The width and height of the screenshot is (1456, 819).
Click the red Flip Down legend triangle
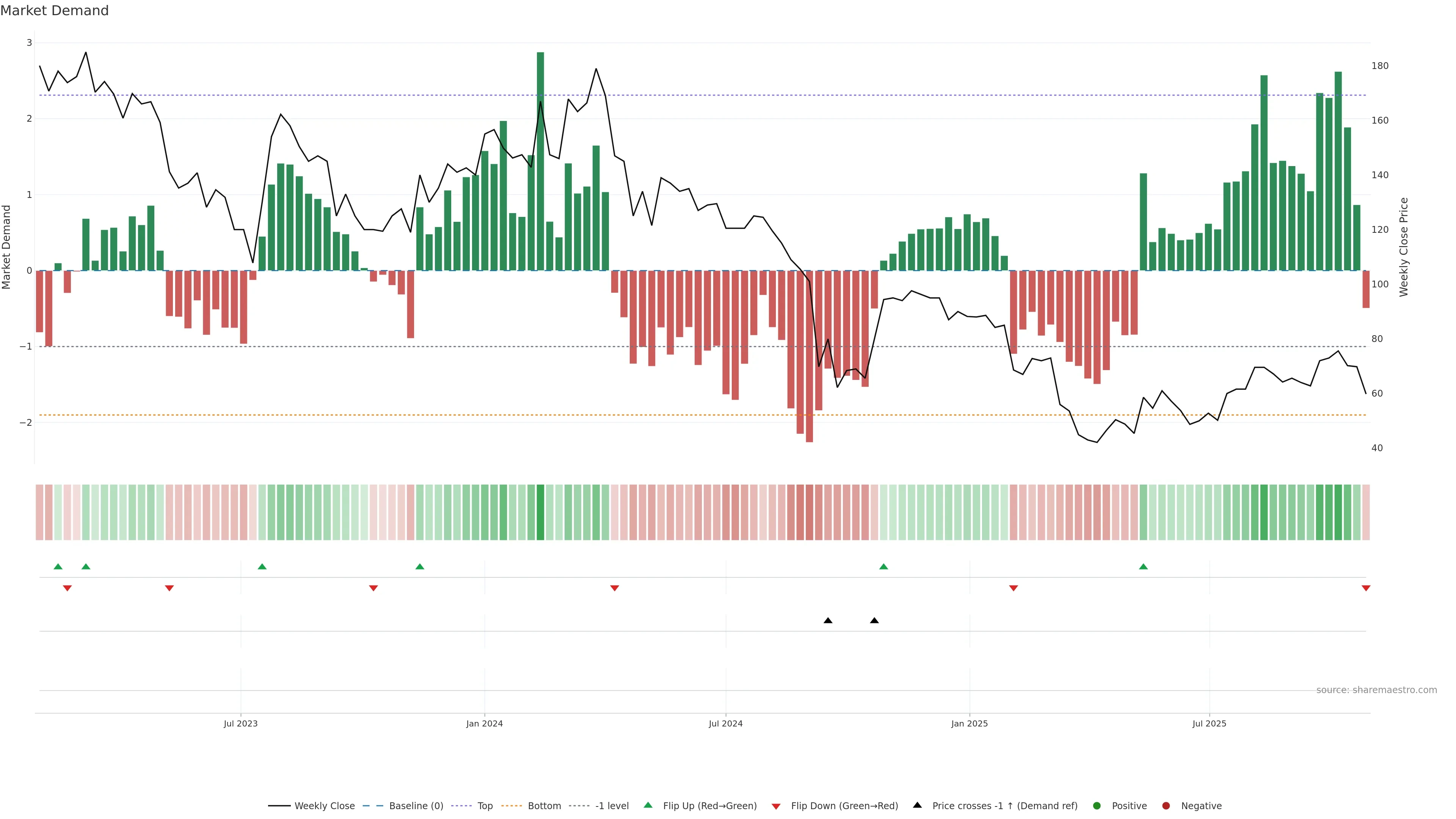pyautogui.click(x=776, y=806)
